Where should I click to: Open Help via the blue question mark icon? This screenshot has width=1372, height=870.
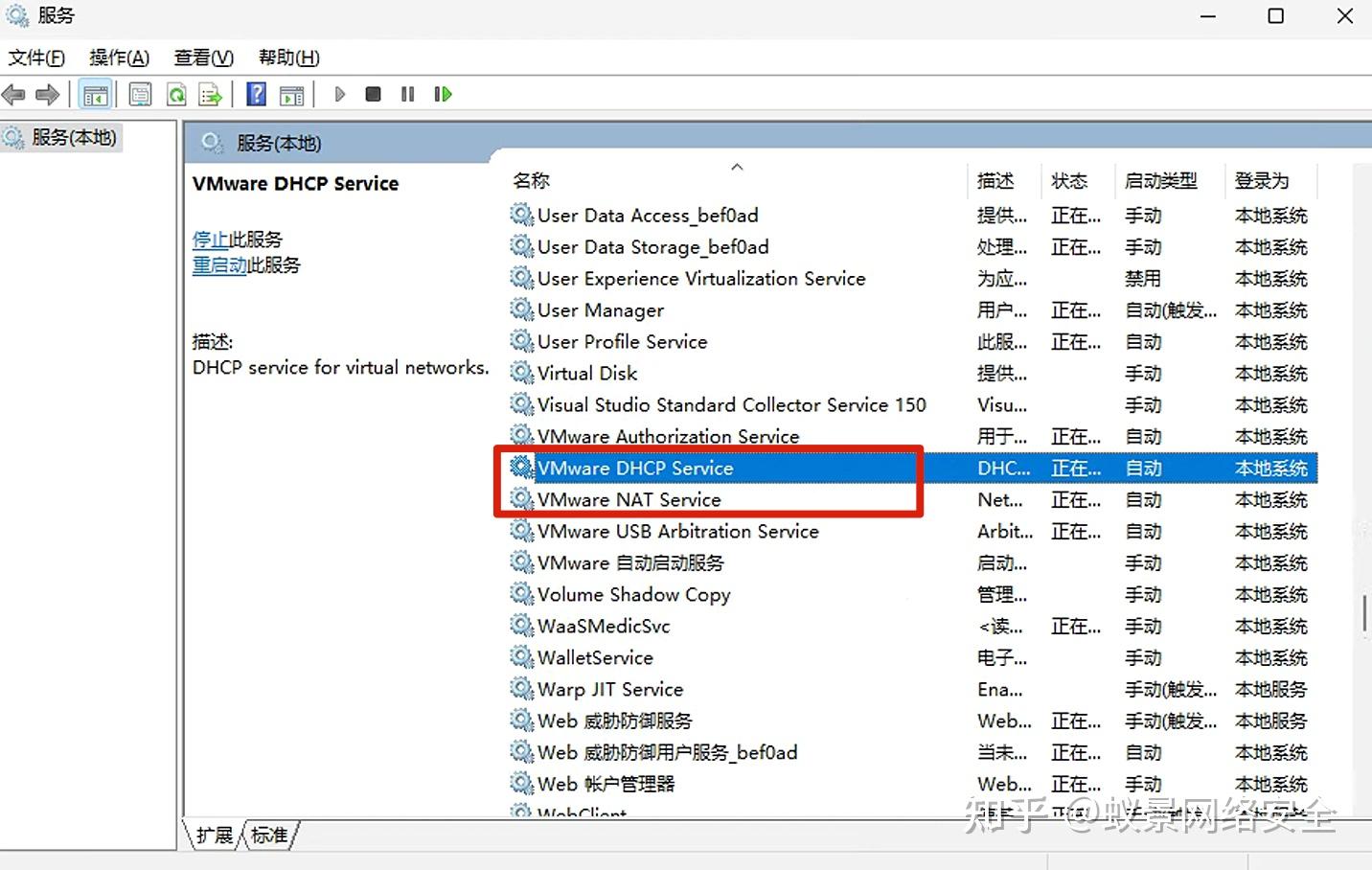point(256,94)
